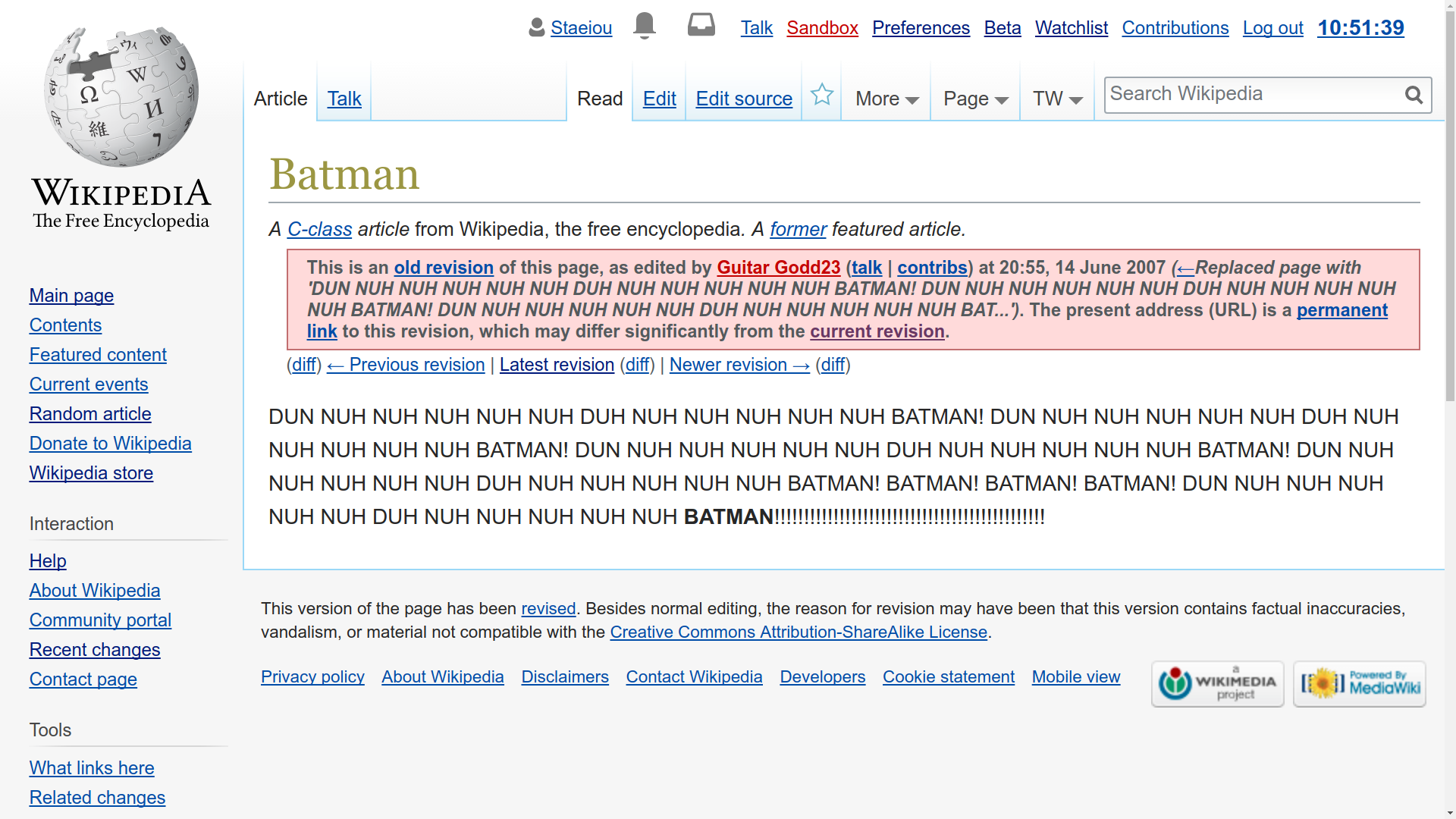Open Guitar Godd23 user link
This screenshot has height=819, width=1456.
coord(778,268)
